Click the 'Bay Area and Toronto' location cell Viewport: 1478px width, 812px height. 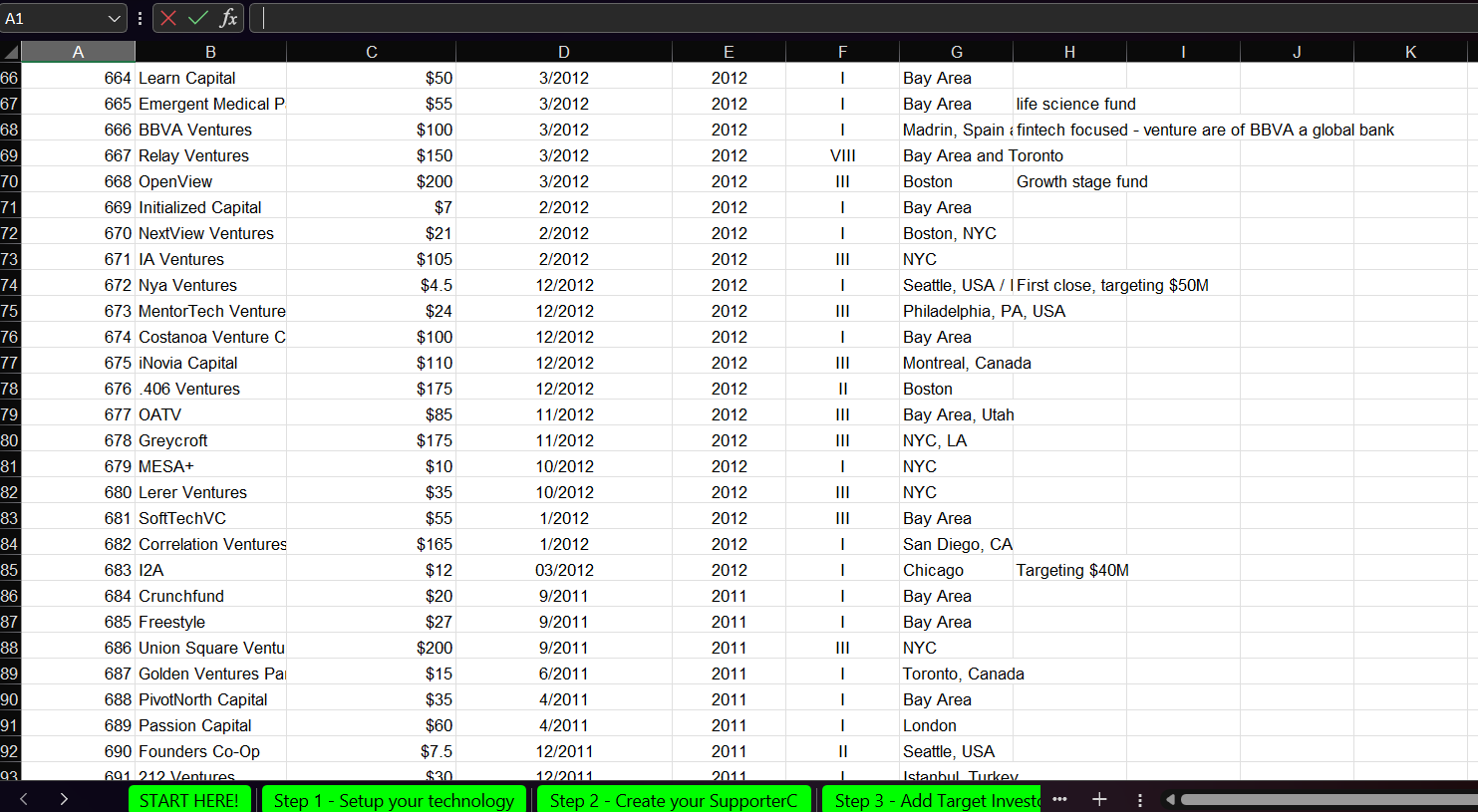point(956,155)
